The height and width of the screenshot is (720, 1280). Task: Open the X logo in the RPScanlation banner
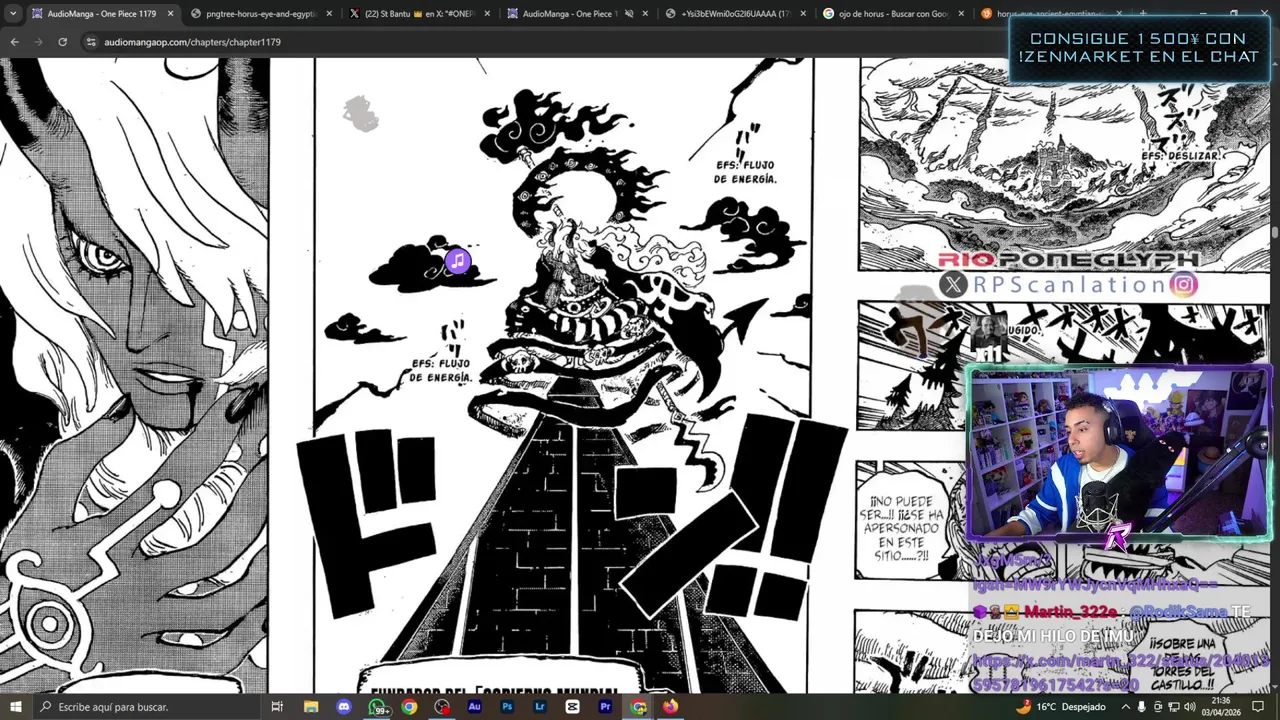pyautogui.click(x=953, y=285)
